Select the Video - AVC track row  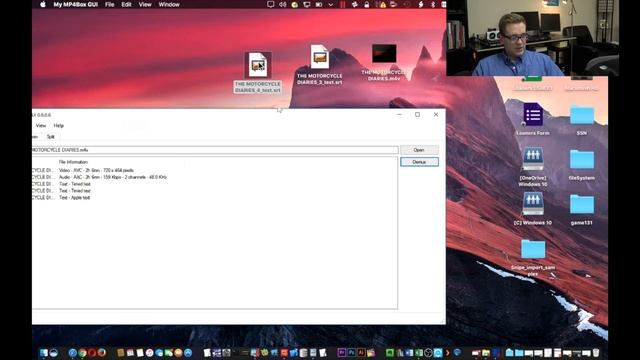(x=96, y=170)
